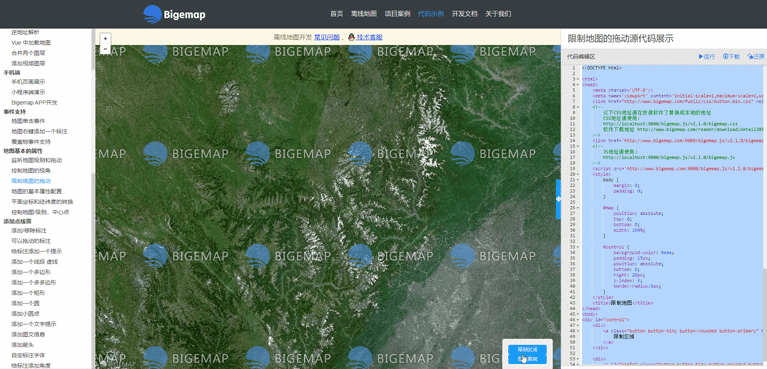Click the 取消限制 button on the map
Image resolution: width=767 pixels, height=369 pixels.
527,360
